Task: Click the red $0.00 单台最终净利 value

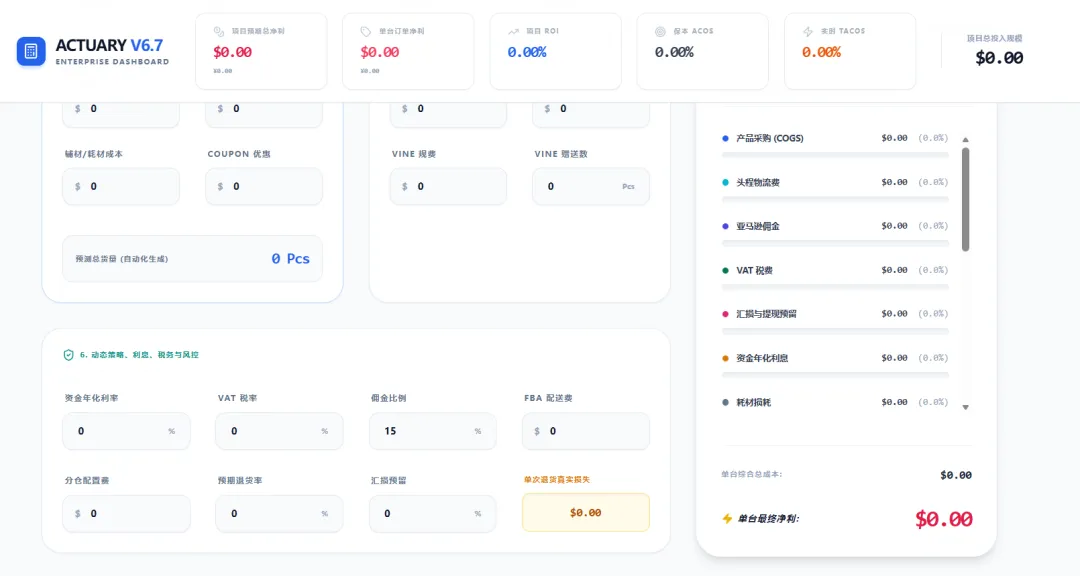Action: pos(944,519)
